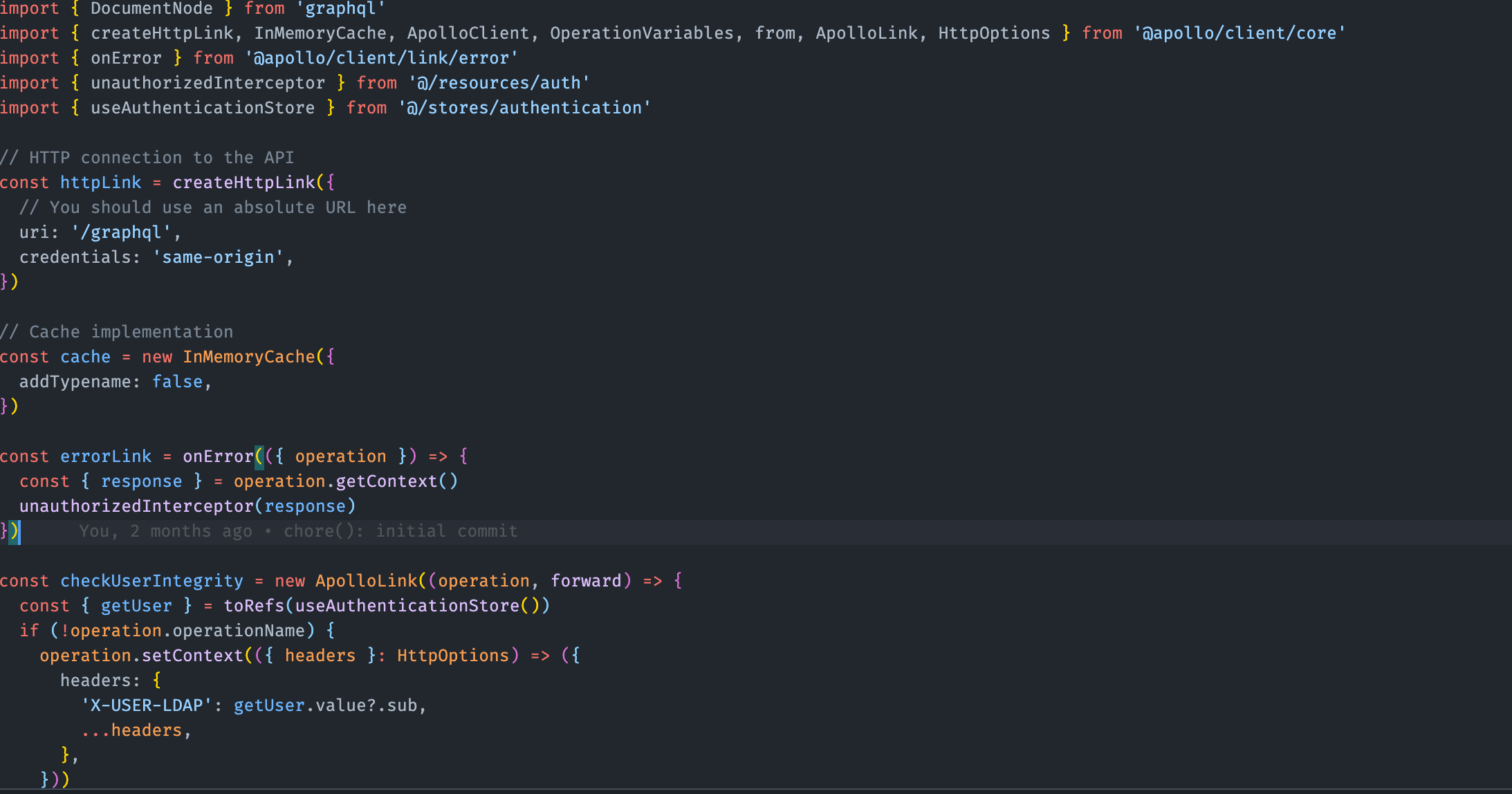Click InMemoryCache in the cache declaration
This screenshot has width=1512, height=794.
(x=249, y=357)
